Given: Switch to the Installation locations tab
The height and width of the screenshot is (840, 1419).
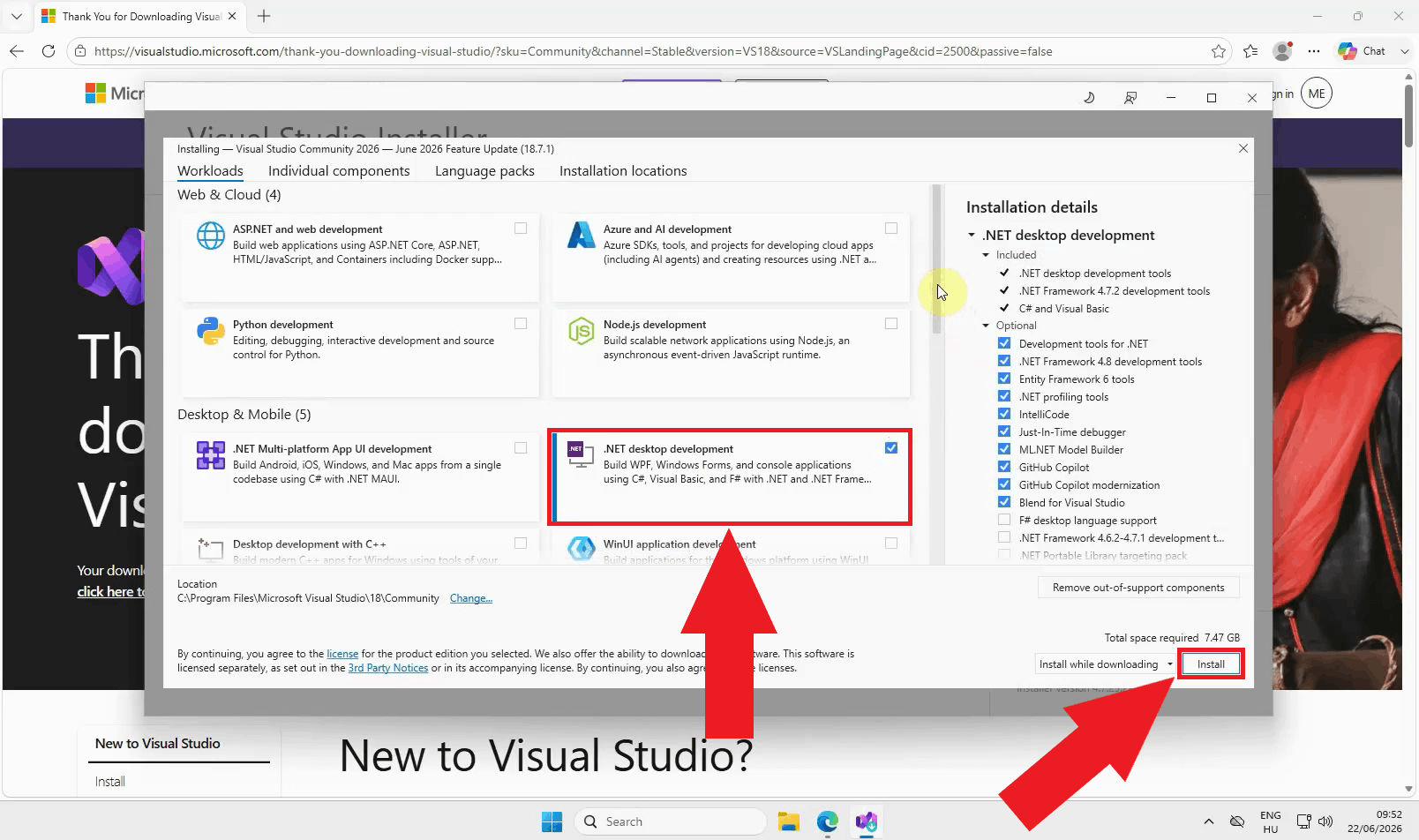Looking at the screenshot, I should [623, 171].
